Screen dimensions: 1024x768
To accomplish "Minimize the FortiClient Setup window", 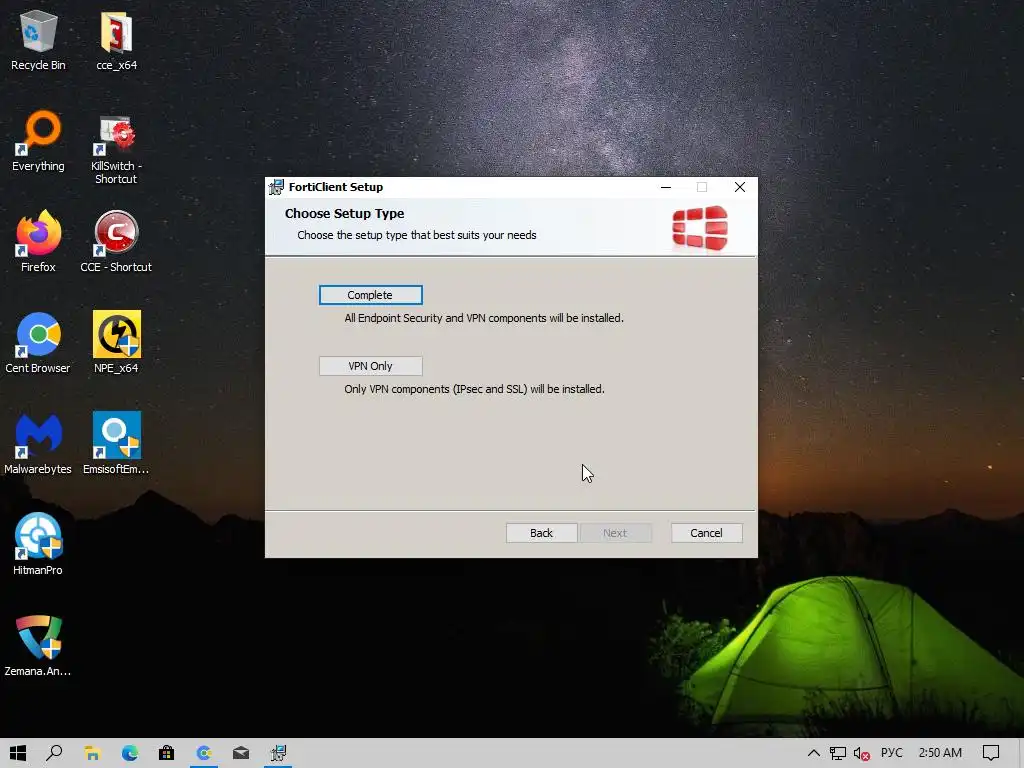I will [x=666, y=187].
